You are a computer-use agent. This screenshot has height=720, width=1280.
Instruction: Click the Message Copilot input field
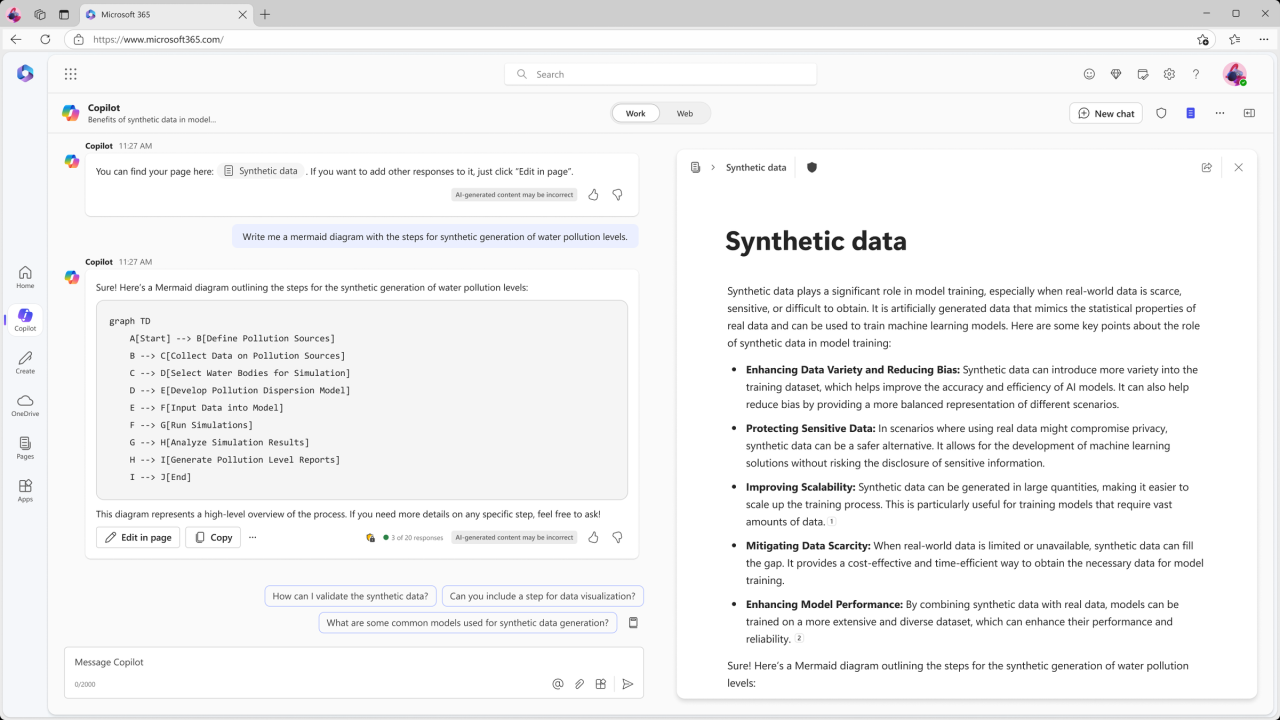[300, 662]
